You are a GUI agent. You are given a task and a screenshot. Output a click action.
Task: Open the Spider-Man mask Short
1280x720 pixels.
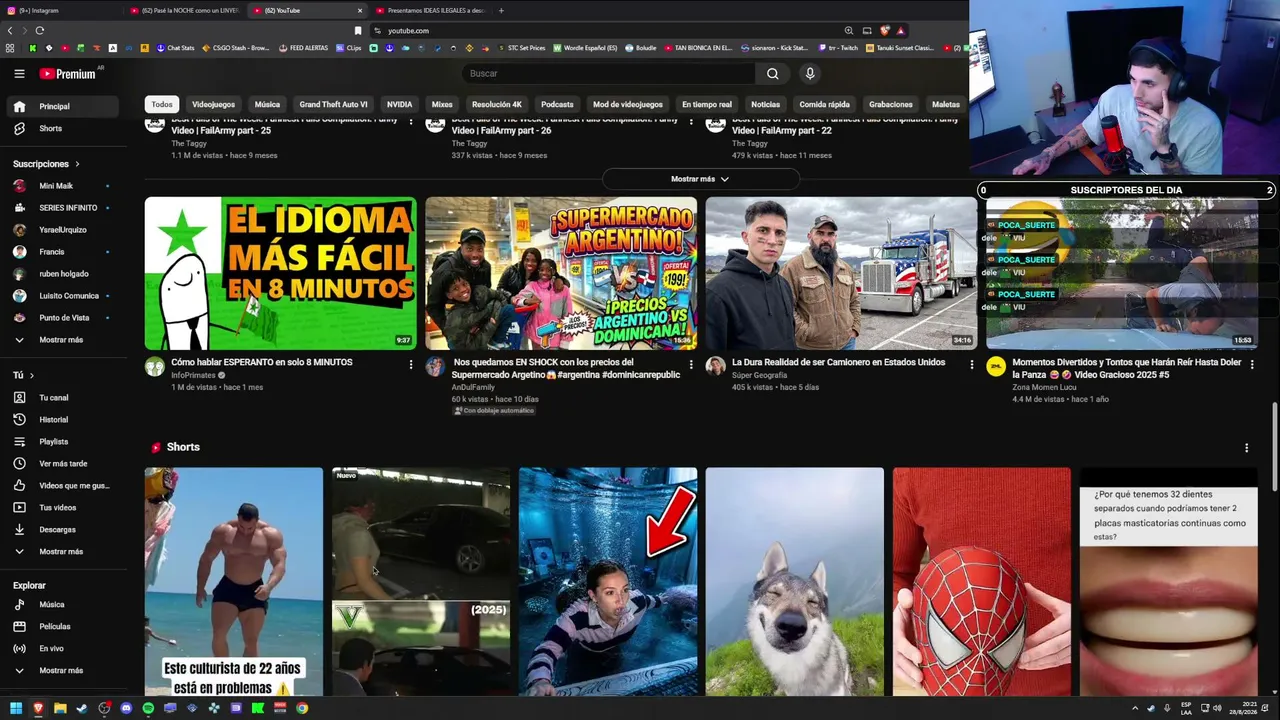(x=982, y=582)
